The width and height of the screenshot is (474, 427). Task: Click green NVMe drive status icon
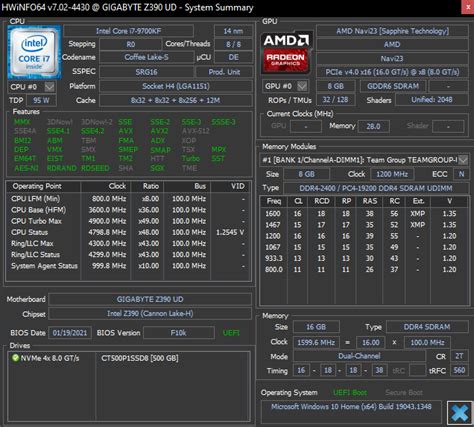click(x=15, y=358)
